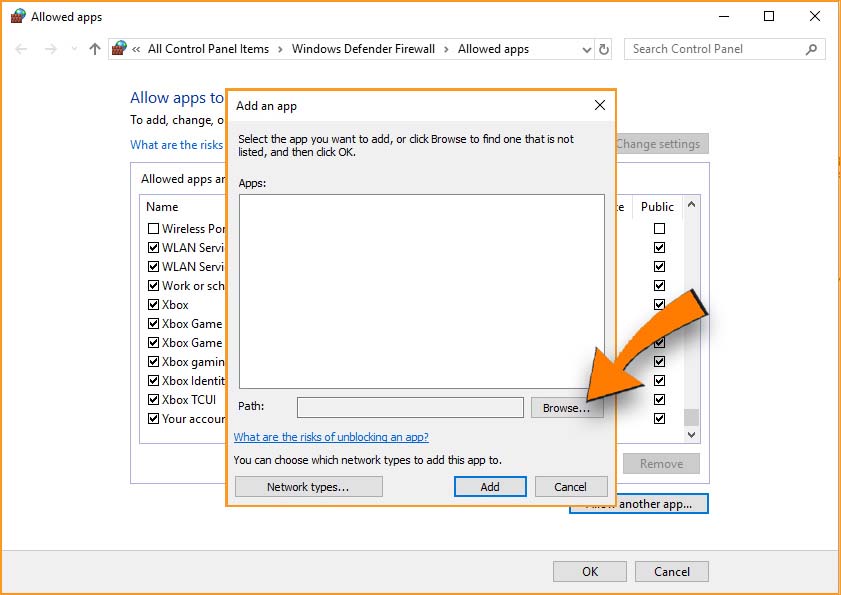Refresh the Allowed apps address bar
Image resolution: width=841 pixels, height=595 pixels.
click(604, 49)
